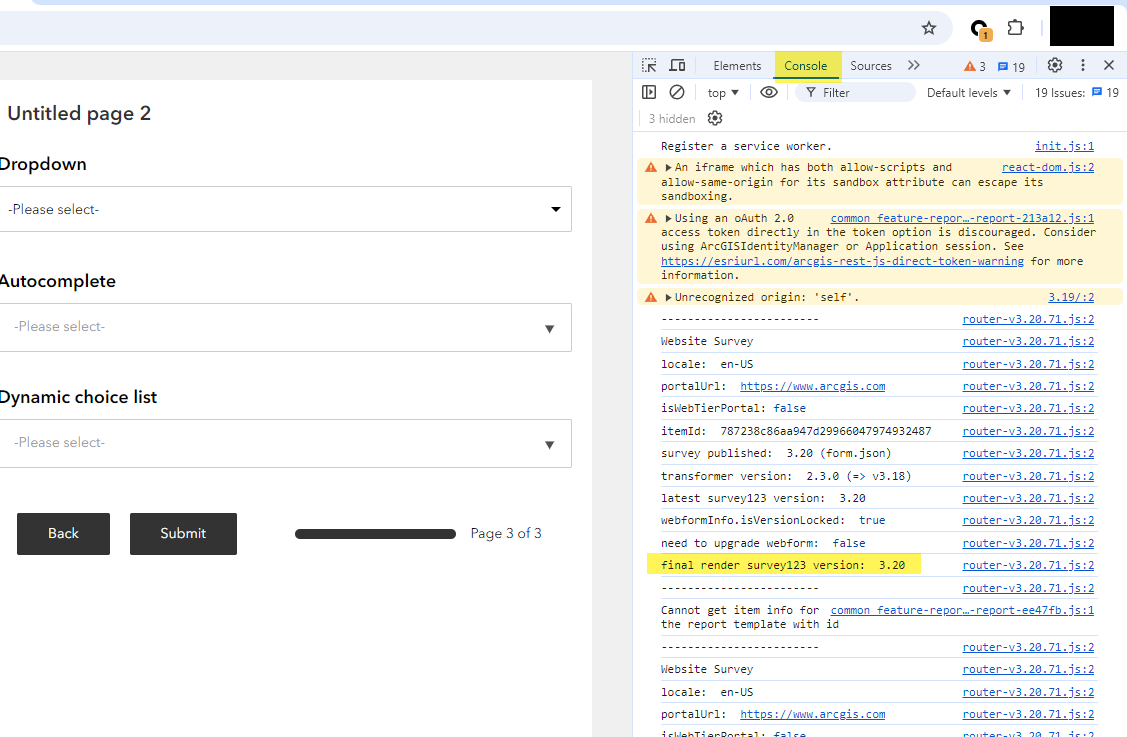Toggle the device toolbar for responsive mode
This screenshot has height=737, width=1127.
click(x=676, y=65)
